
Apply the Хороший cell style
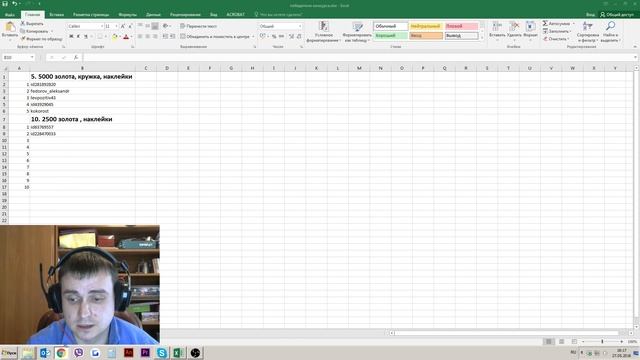[390, 36]
